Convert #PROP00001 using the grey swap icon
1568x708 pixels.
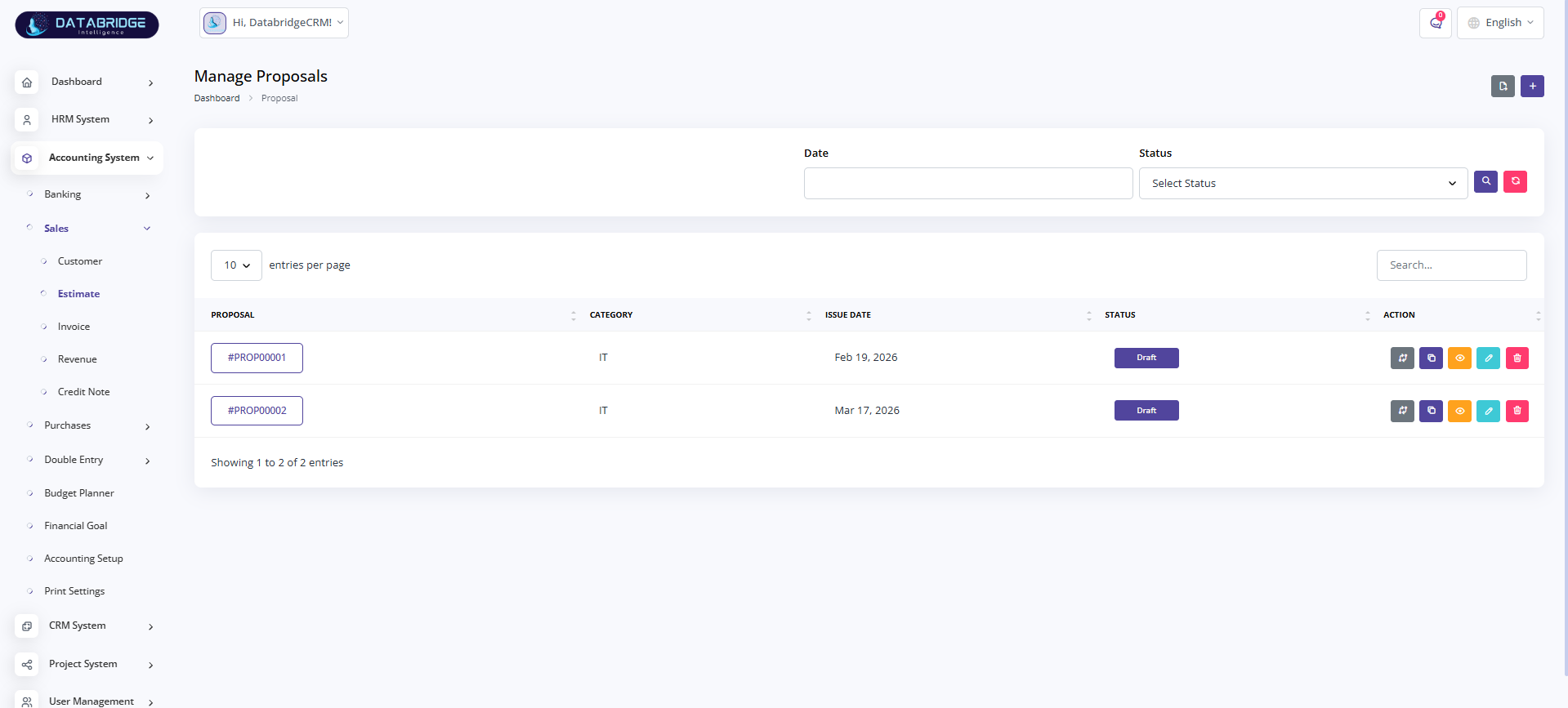click(1403, 358)
